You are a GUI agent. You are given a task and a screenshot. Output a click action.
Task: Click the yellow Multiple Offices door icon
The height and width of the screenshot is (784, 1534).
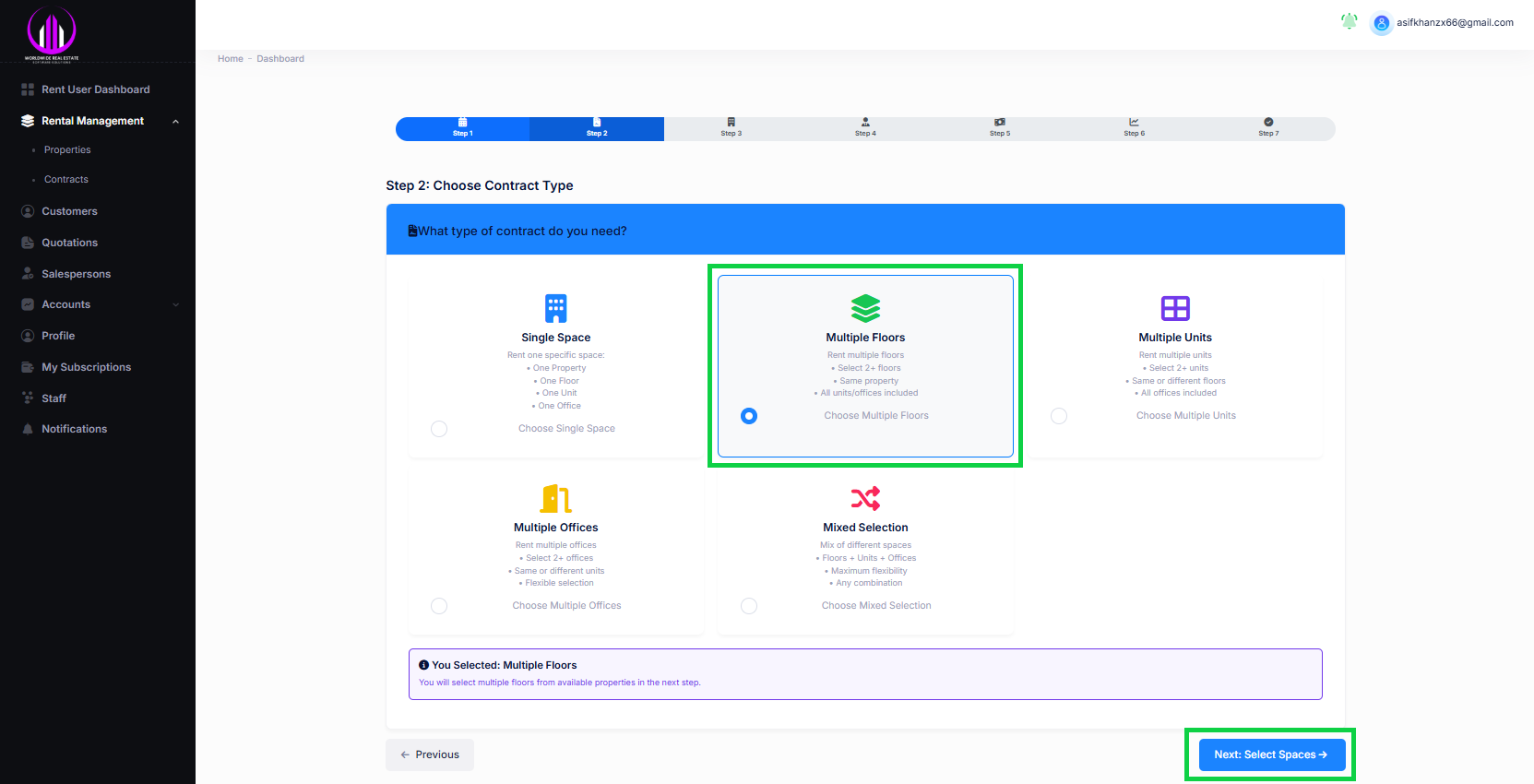555,498
